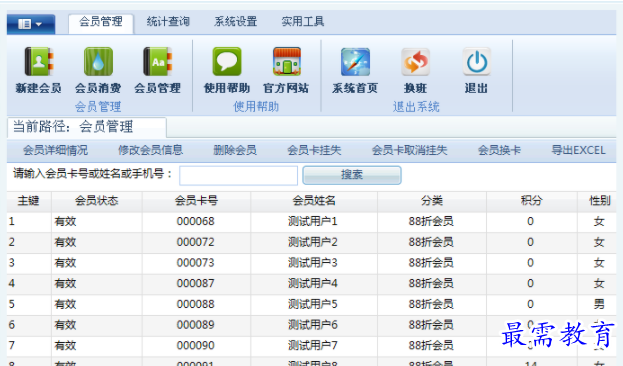Visit 官方网站 shop icon
Image resolution: width=623 pixels, height=366 pixels.
(286, 62)
